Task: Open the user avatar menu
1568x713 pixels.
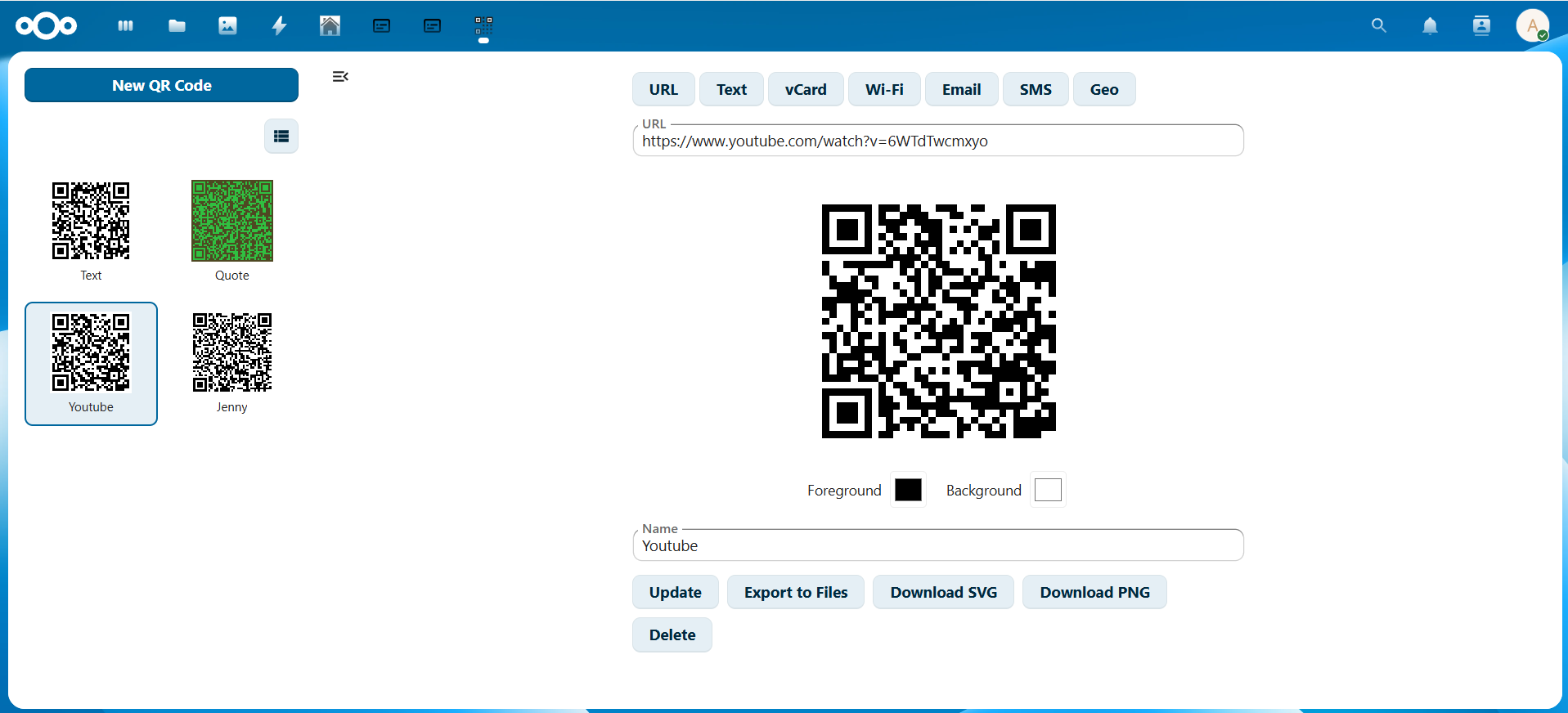Action: point(1532,25)
